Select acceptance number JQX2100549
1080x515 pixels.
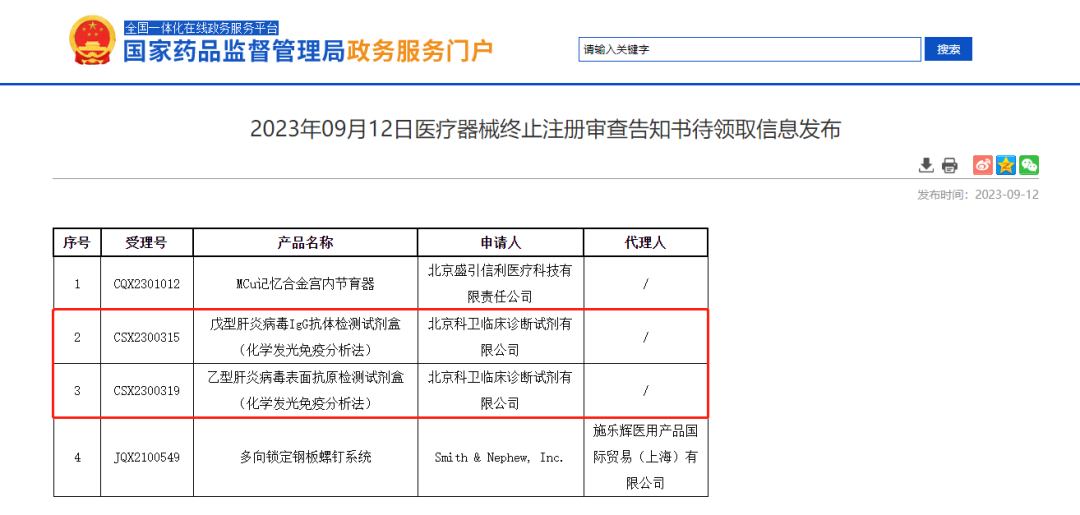147,457
